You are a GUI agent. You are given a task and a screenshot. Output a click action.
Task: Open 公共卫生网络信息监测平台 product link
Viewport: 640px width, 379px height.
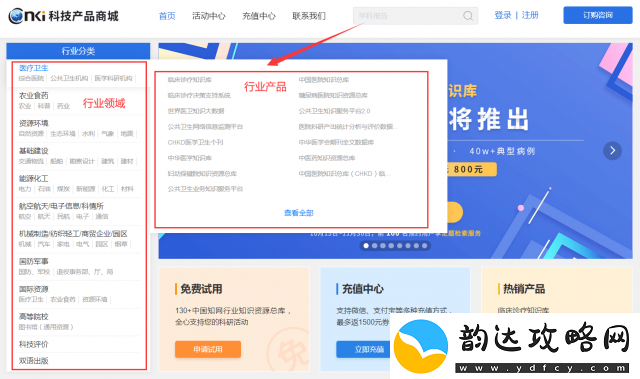tap(205, 126)
